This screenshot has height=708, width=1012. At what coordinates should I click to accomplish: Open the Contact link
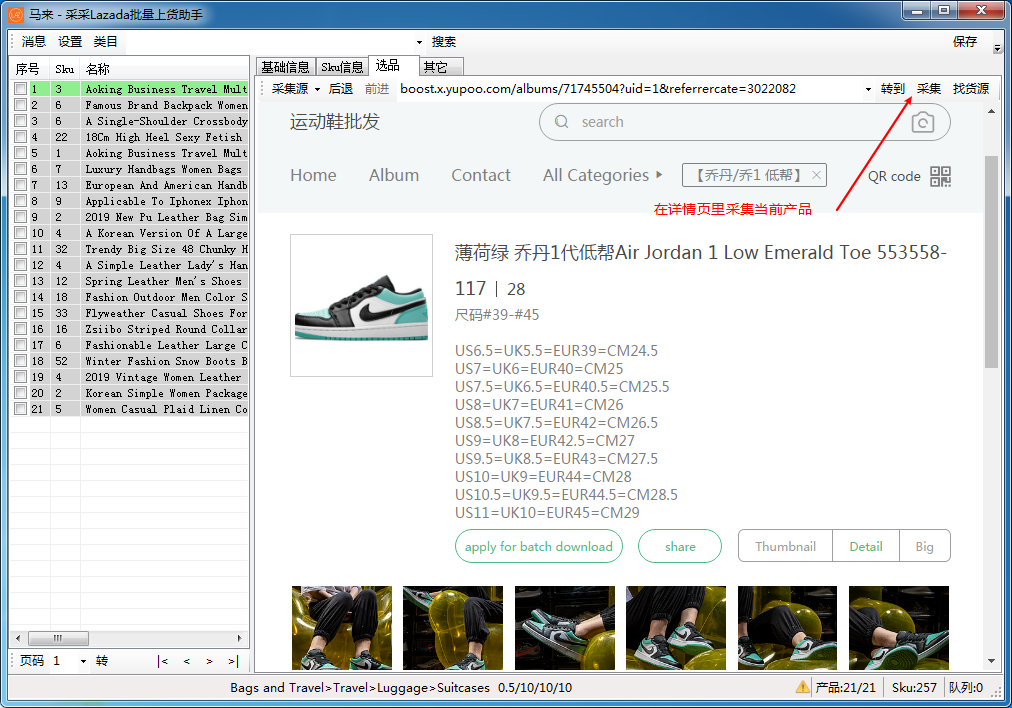(481, 175)
